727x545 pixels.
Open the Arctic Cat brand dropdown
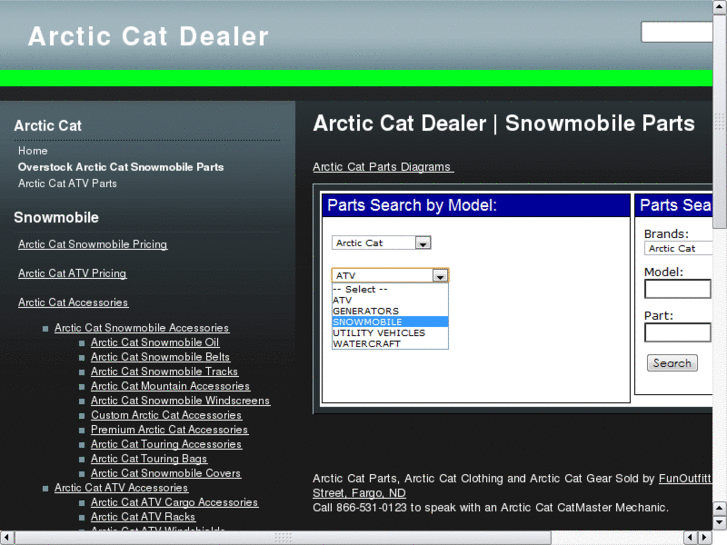381,243
